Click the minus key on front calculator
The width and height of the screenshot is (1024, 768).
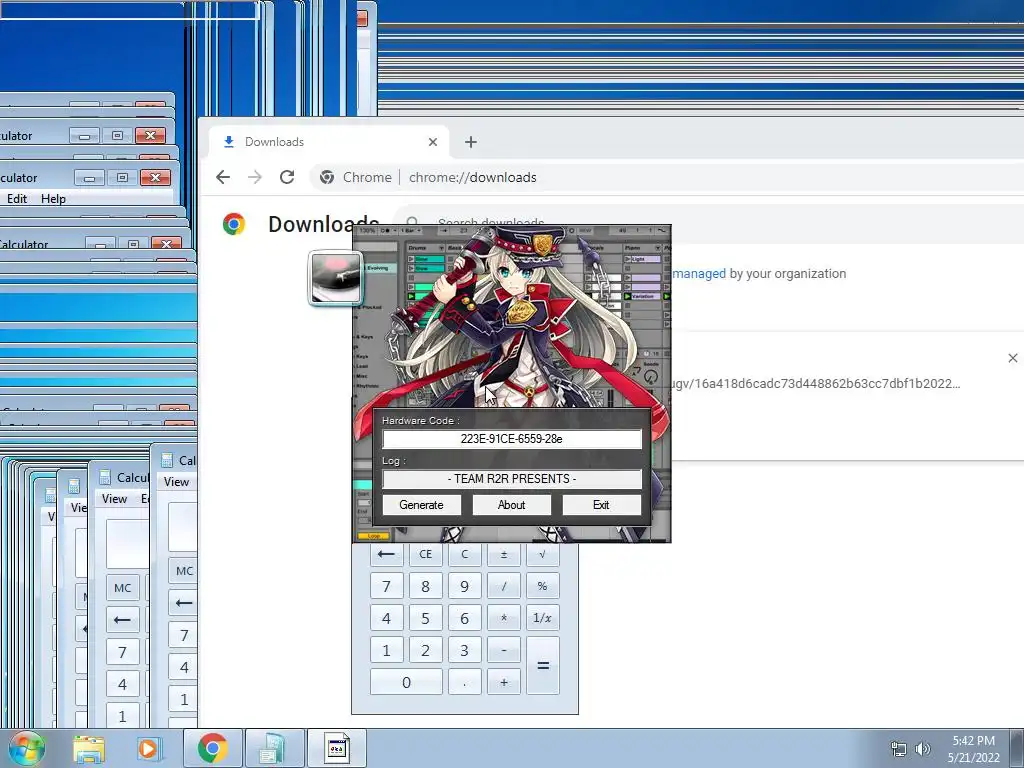point(504,650)
